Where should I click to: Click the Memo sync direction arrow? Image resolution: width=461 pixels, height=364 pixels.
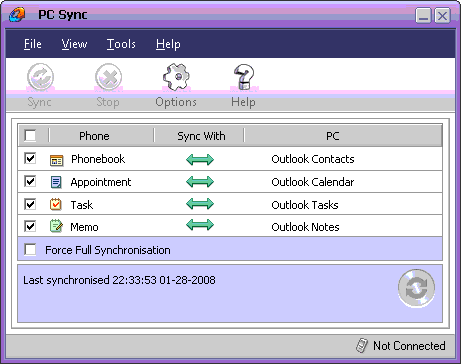[x=200, y=225]
